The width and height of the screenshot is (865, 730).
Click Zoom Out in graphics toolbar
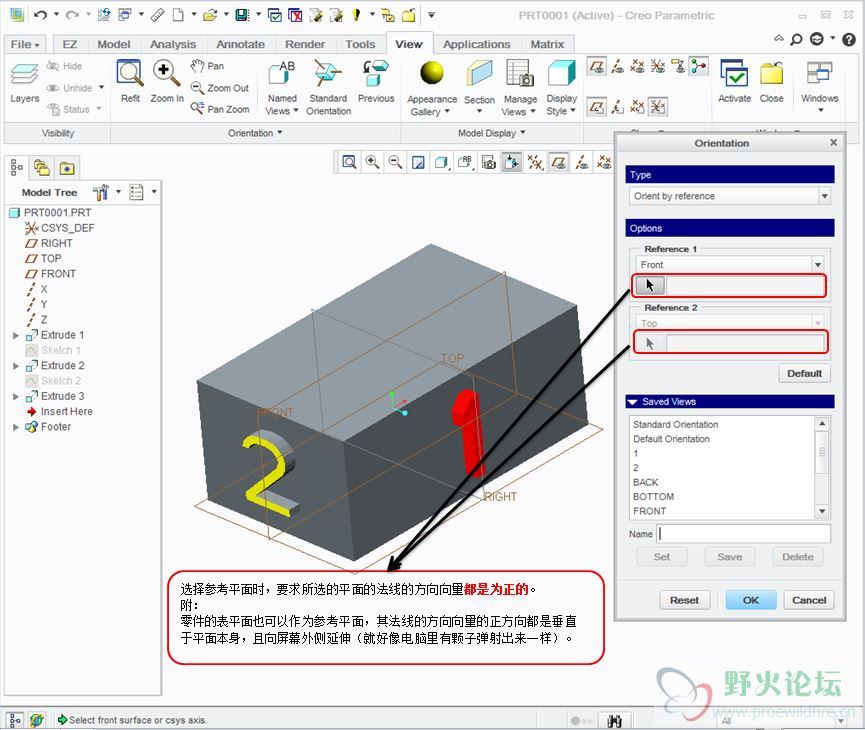pyautogui.click(x=396, y=162)
